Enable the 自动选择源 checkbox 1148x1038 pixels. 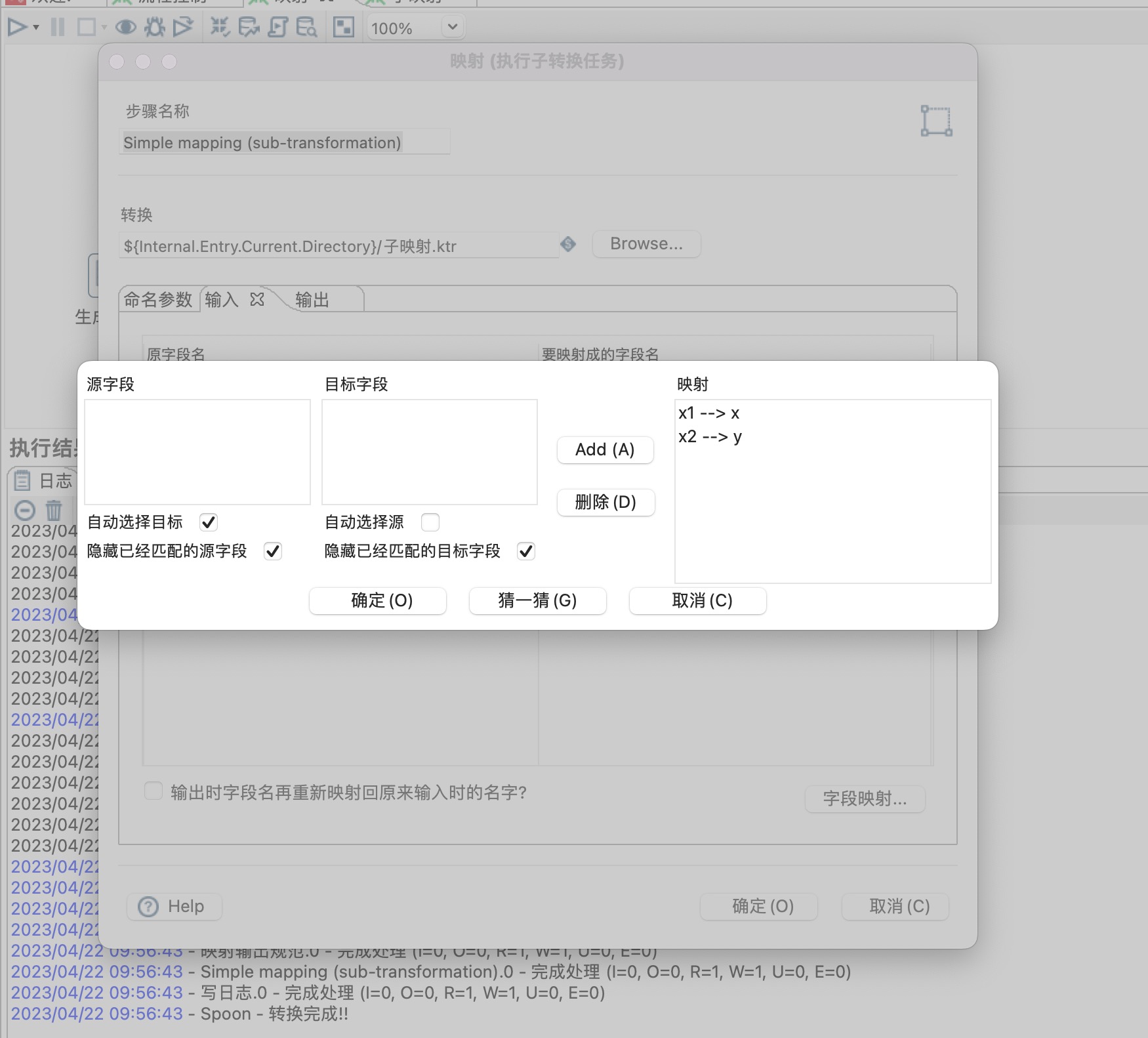coord(430,522)
